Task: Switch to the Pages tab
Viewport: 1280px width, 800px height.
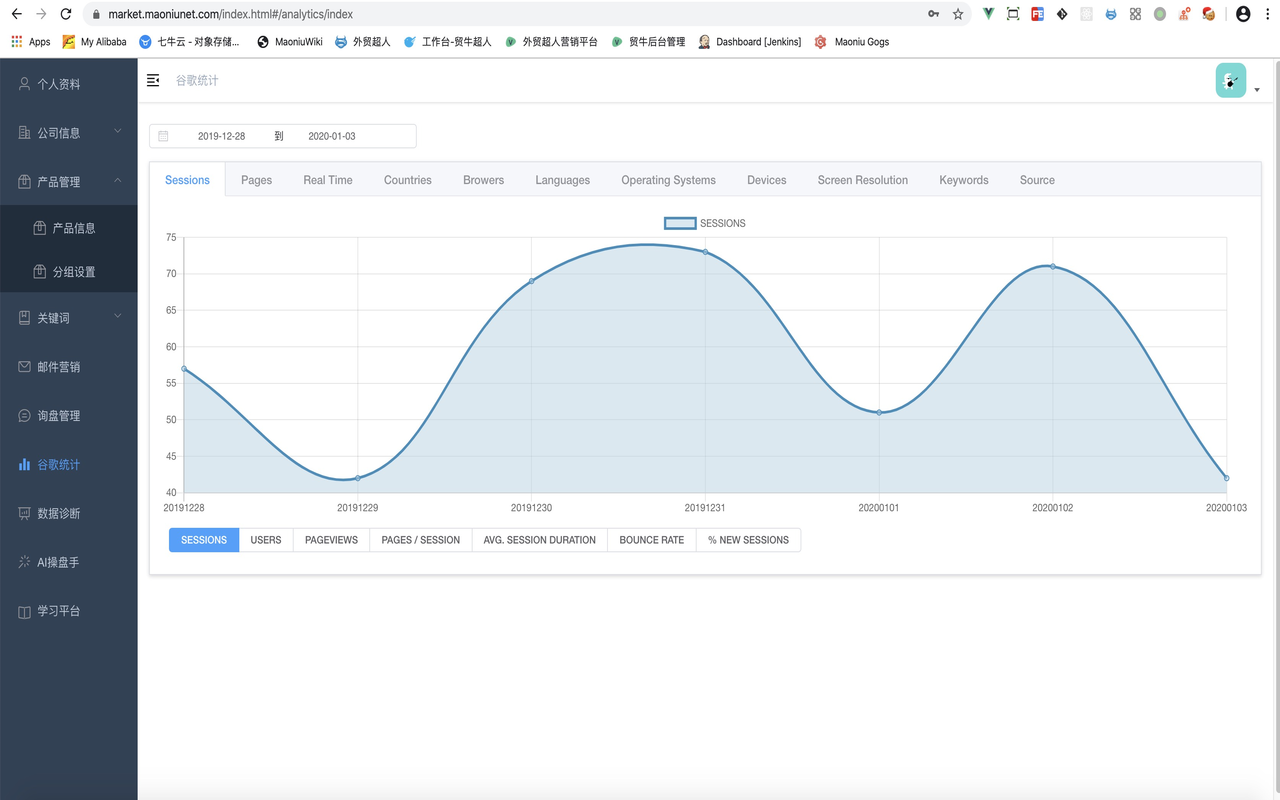Action: 256,180
